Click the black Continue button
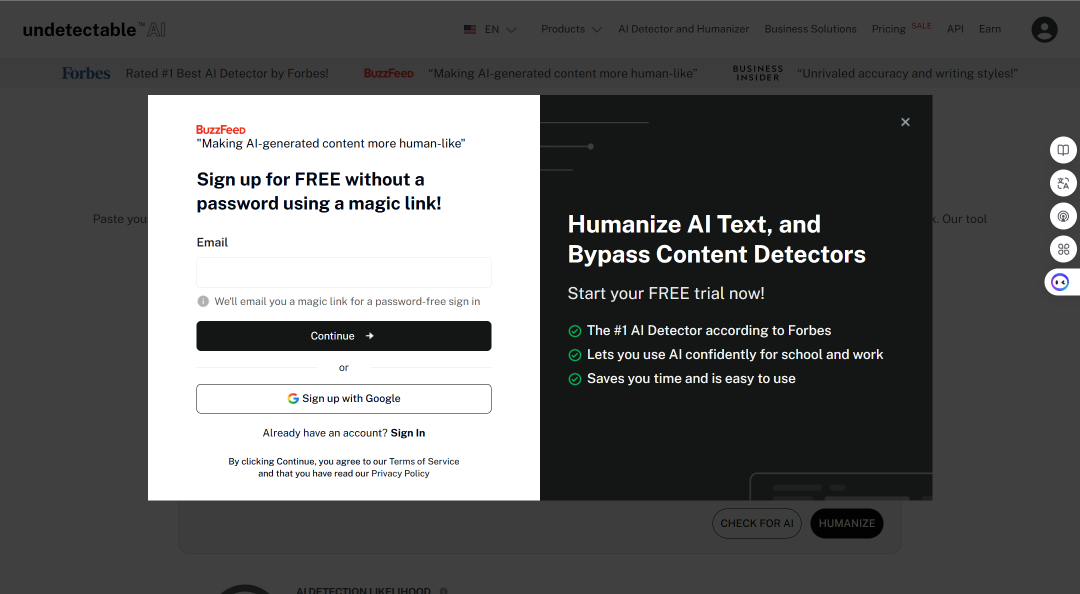Viewport: 1080px width, 594px height. coord(344,336)
